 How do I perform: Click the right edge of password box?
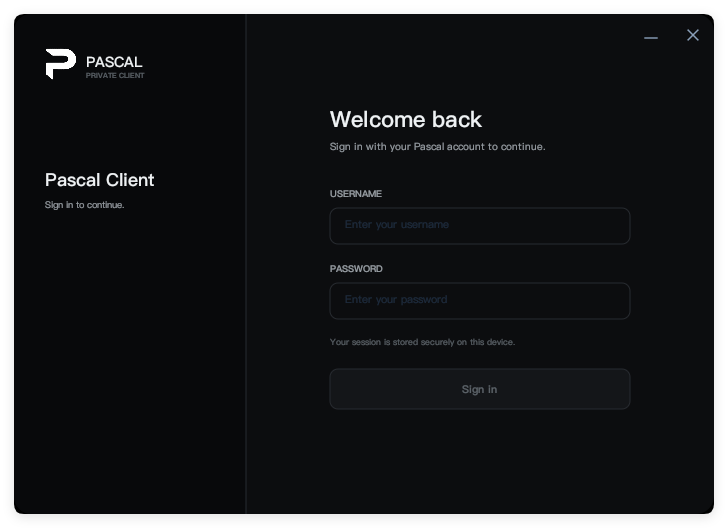coord(629,301)
